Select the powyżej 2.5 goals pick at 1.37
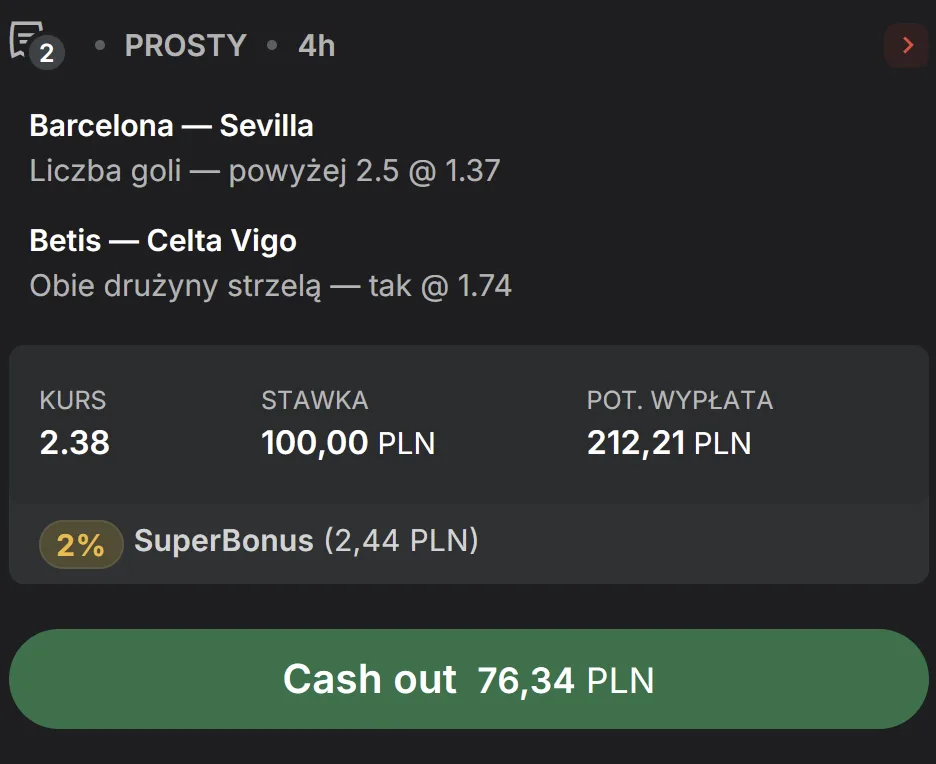Screen dimensions: 936x764 tap(264, 170)
